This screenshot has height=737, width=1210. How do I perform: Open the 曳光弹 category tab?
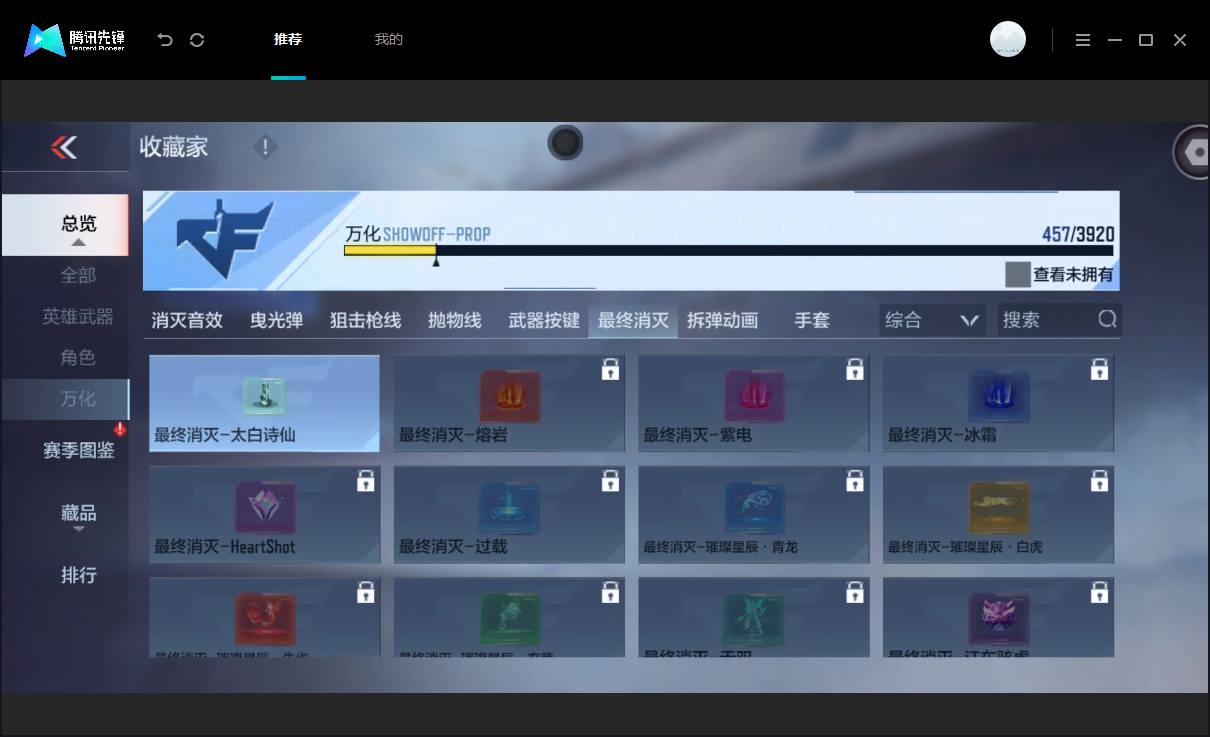coord(276,320)
